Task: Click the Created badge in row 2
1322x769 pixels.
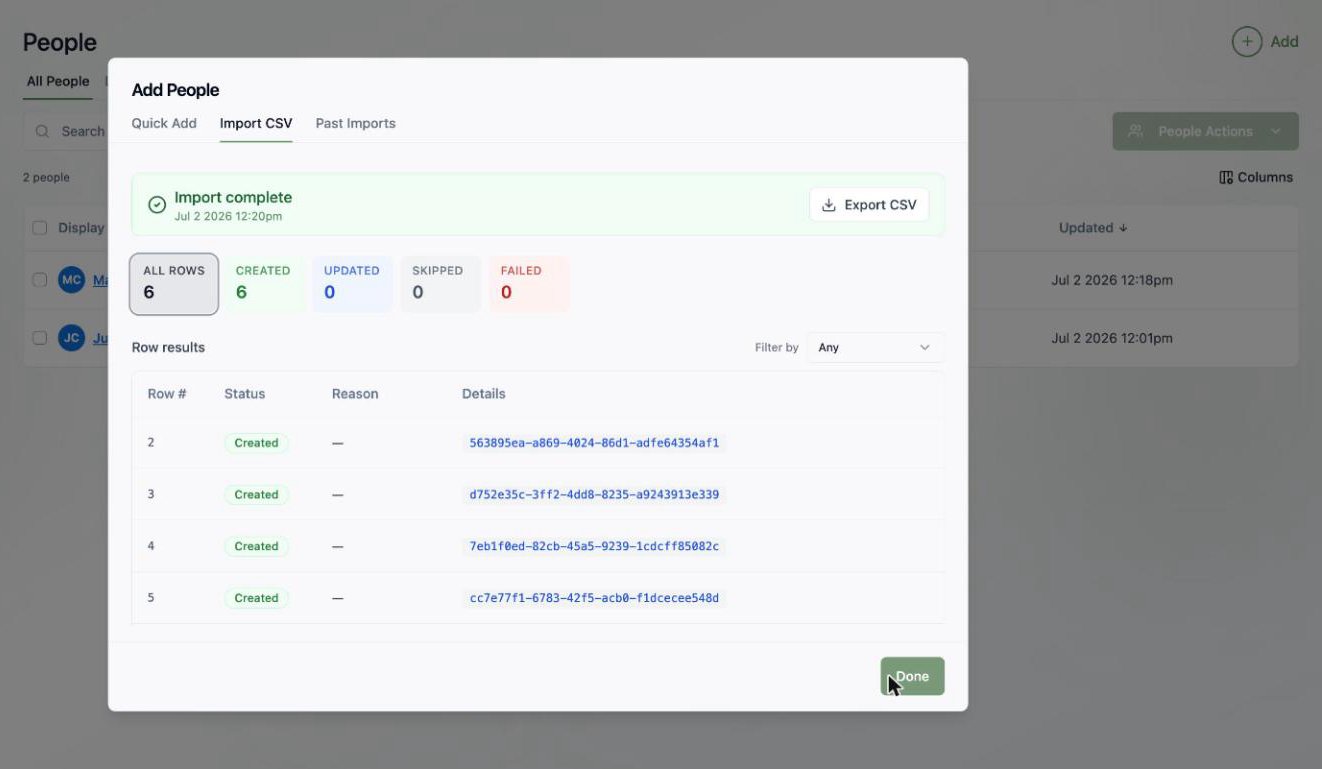Action: [x=256, y=443]
